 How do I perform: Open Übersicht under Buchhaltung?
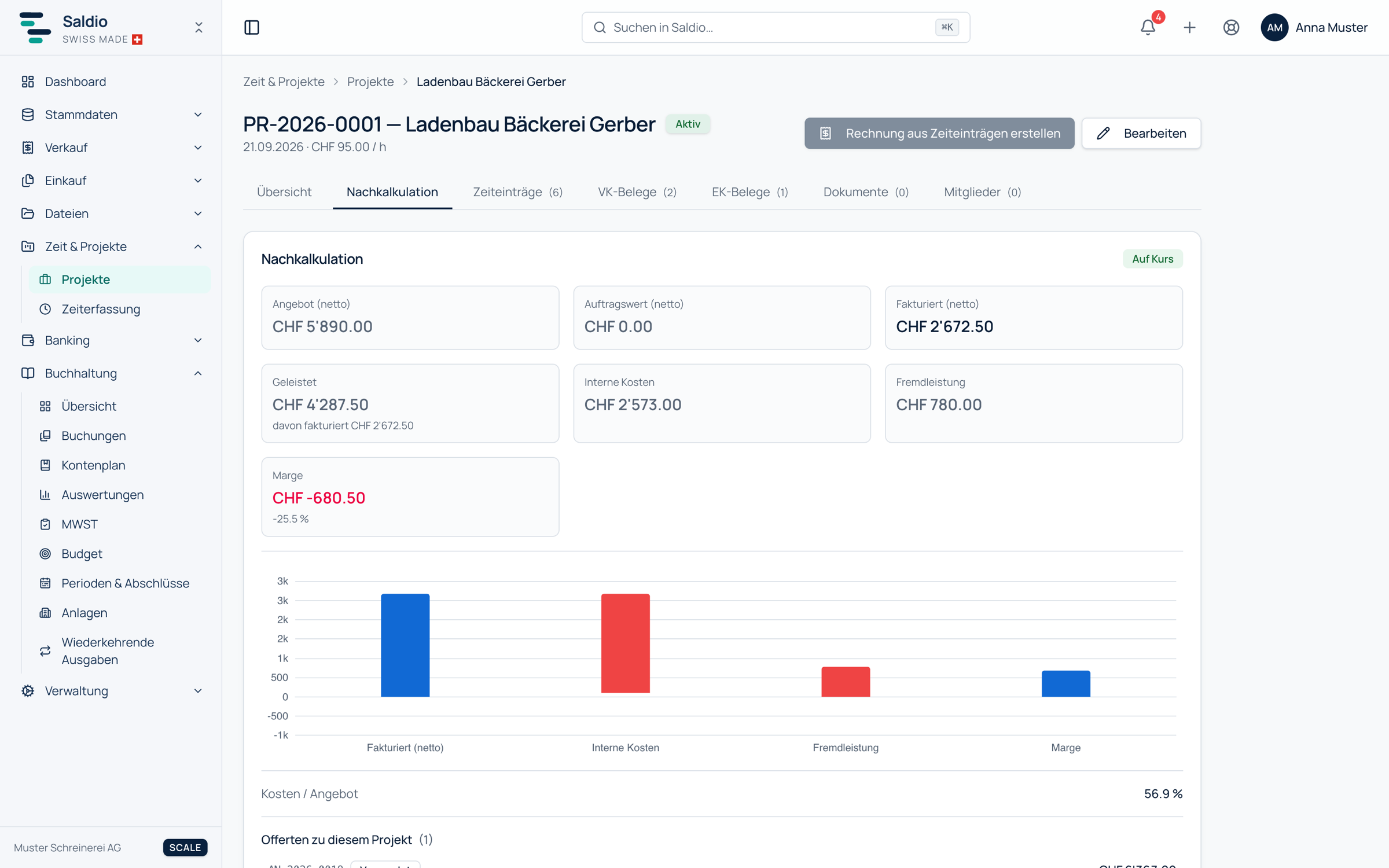tap(119, 406)
